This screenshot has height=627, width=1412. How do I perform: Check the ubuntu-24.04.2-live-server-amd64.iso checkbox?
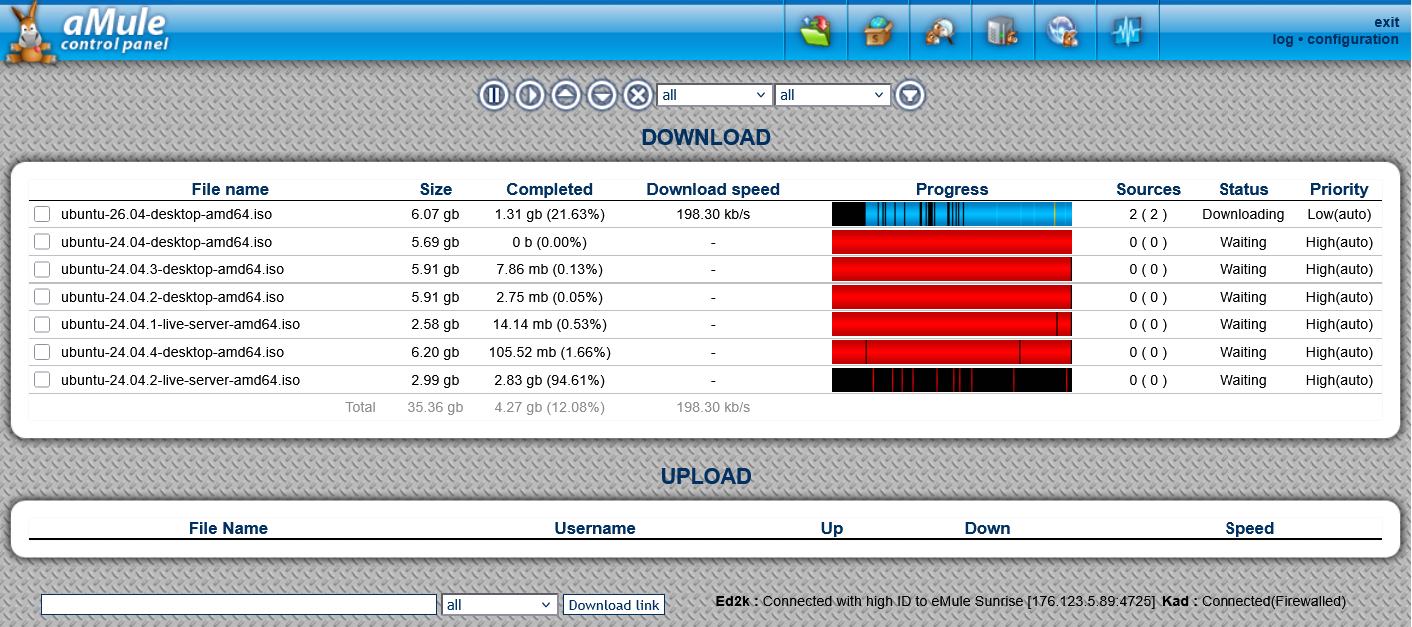[42, 380]
